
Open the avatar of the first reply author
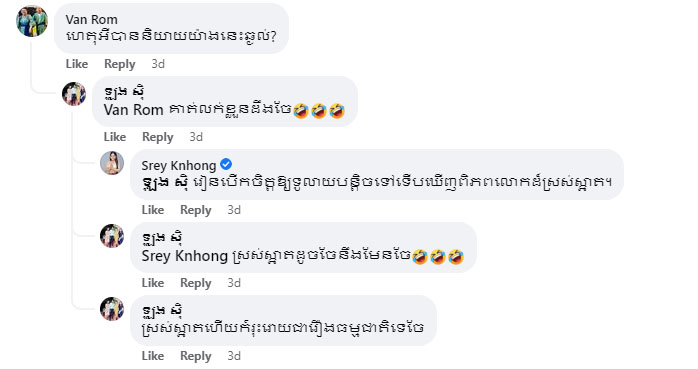pos(74,94)
